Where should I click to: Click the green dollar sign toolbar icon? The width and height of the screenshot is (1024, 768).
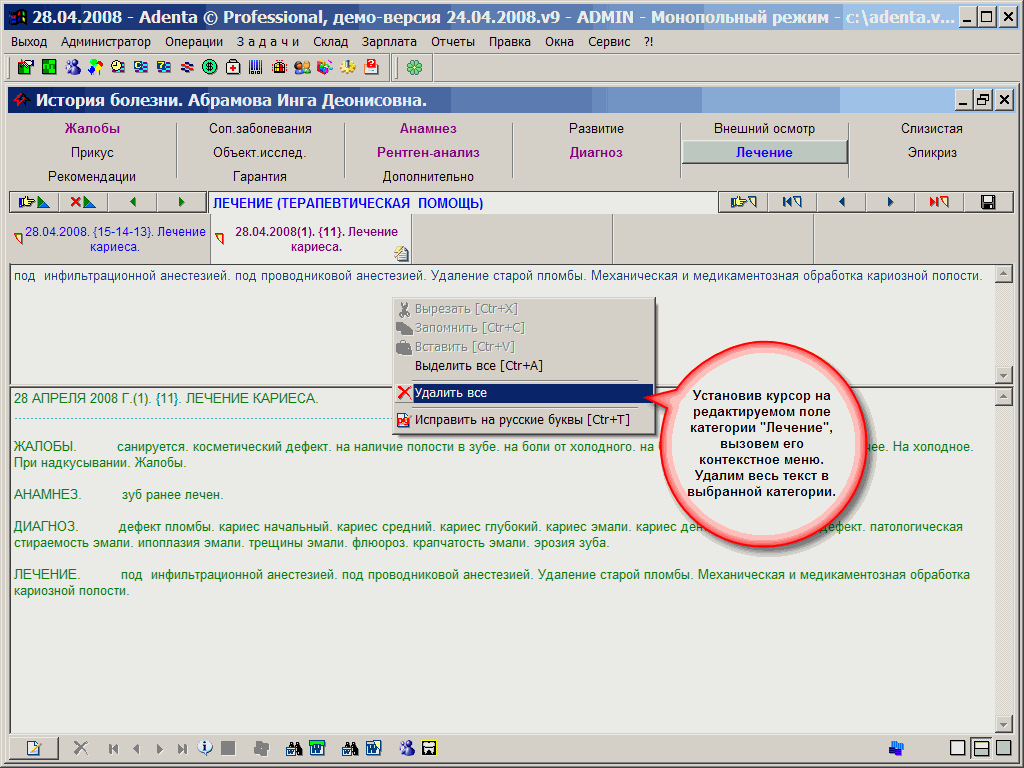[x=210, y=67]
